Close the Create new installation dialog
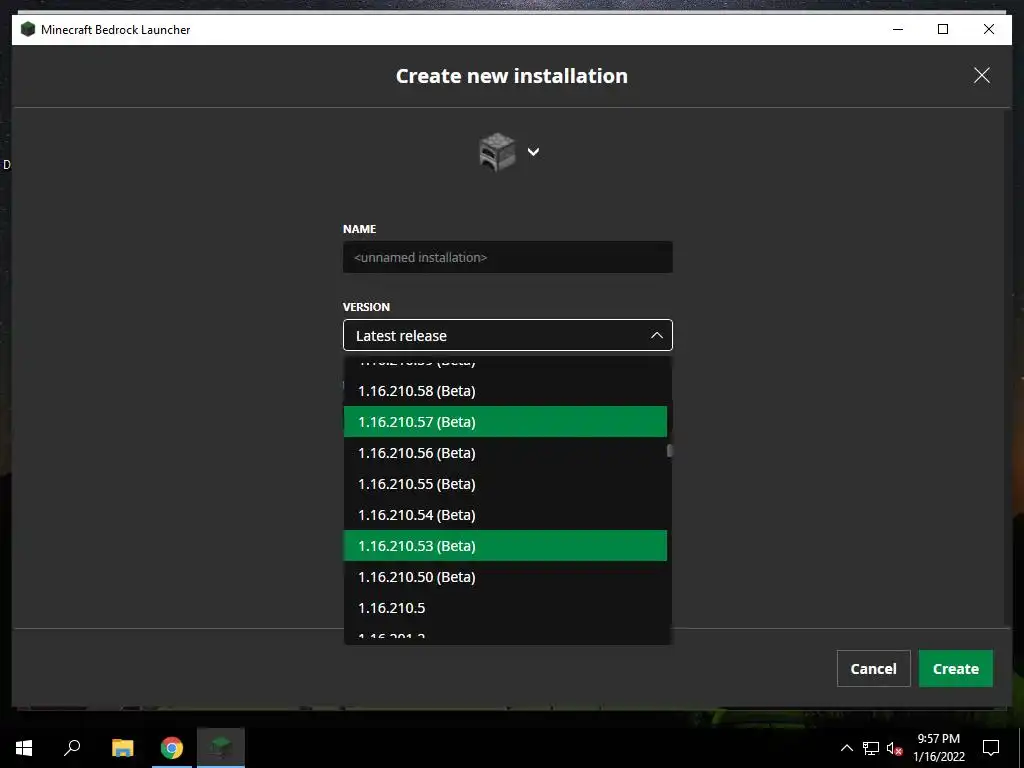This screenshot has width=1024, height=768. 982,75
